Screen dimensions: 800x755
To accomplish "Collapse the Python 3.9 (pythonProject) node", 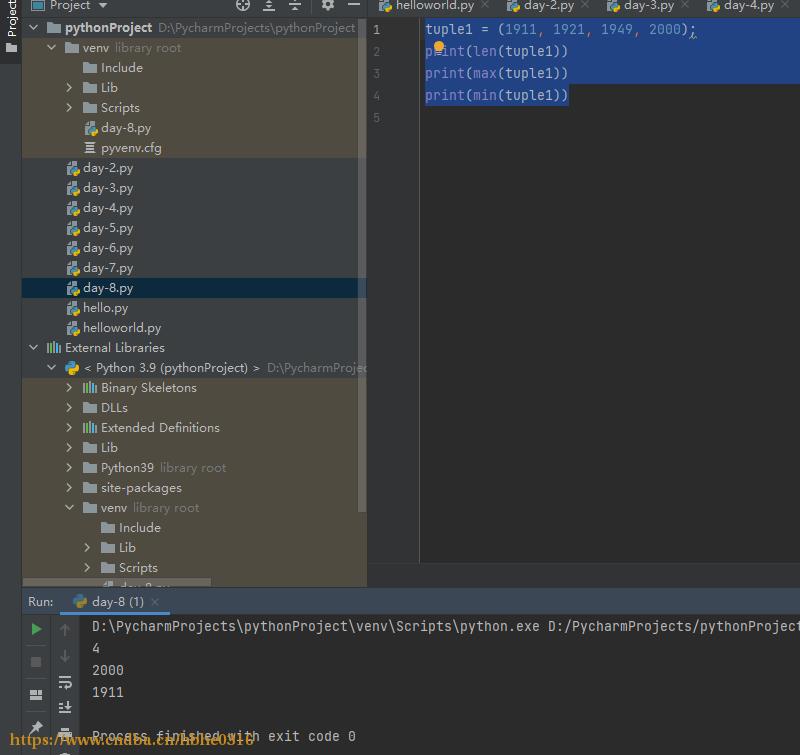I will click(52, 367).
